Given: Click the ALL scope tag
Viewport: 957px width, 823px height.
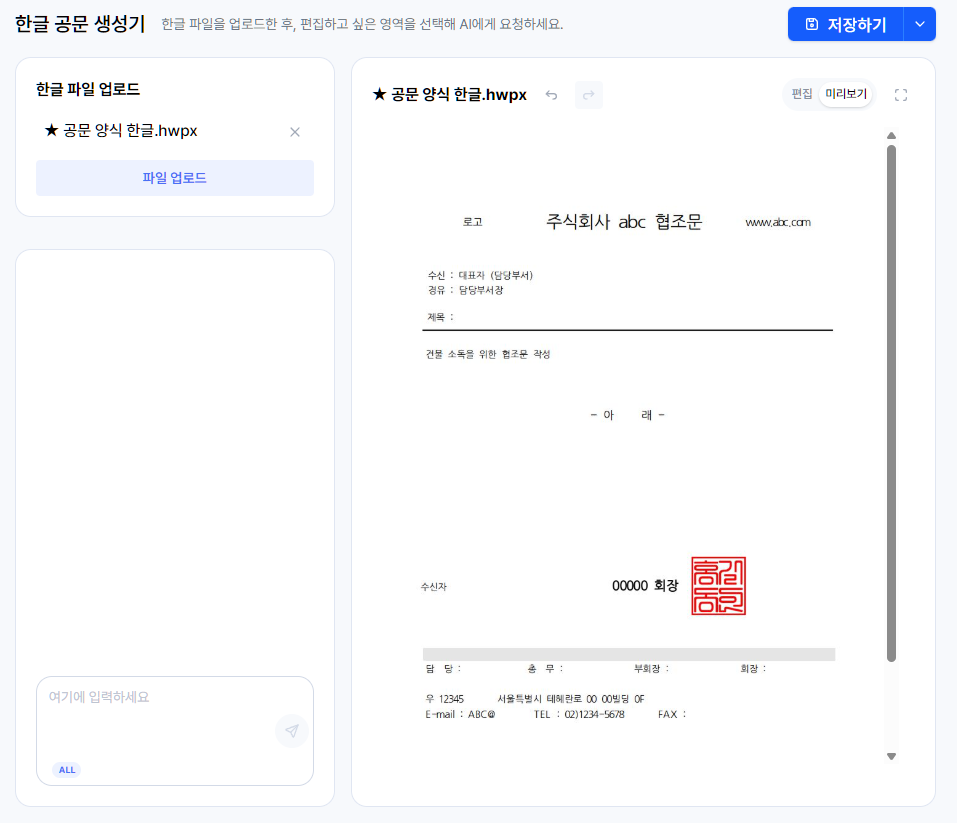Looking at the screenshot, I should [66, 770].
